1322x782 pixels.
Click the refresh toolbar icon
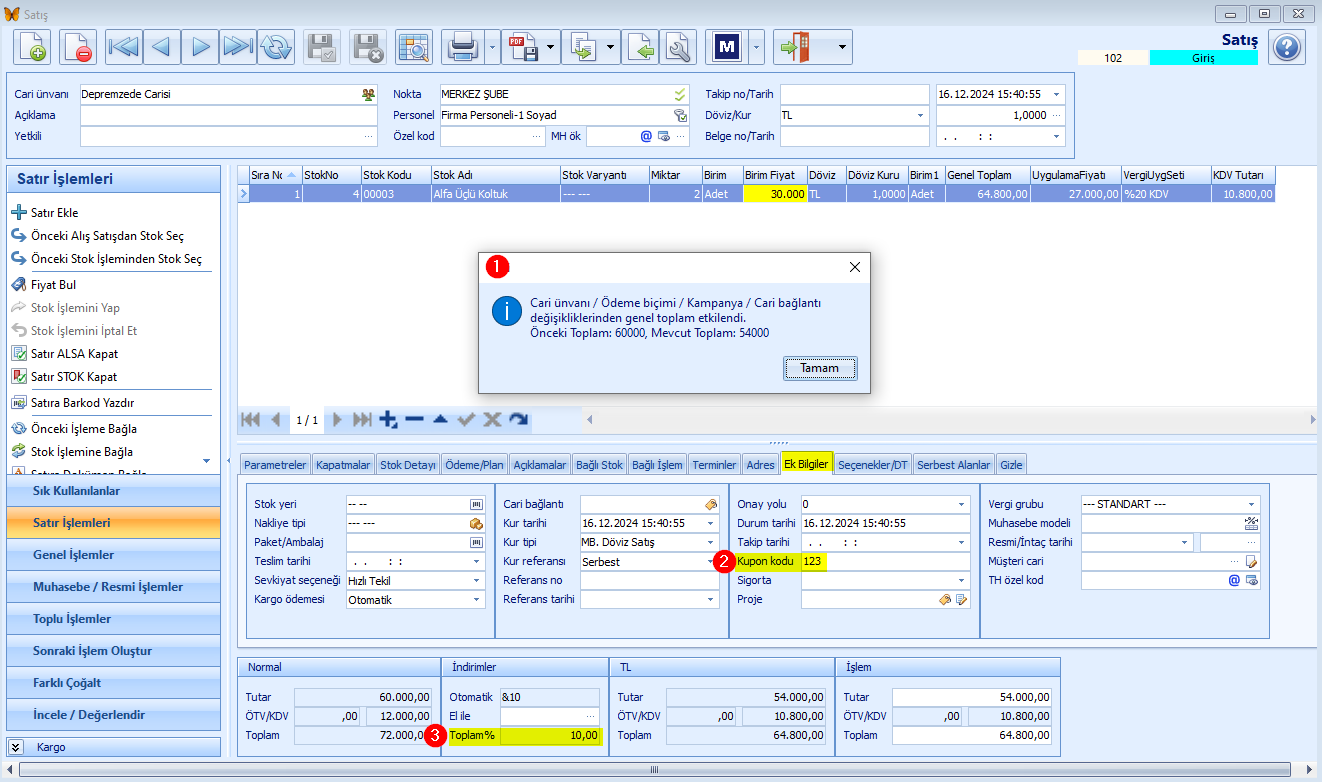pyautogui.click(x=276, y=46)
